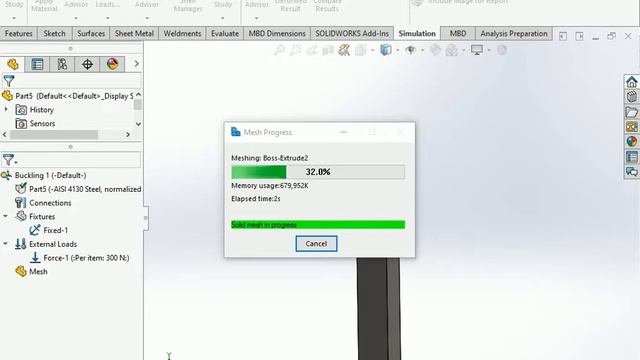Click the feature tree filter field
The height and width of the screenshot is (360, 640).
tap(78, 80)
